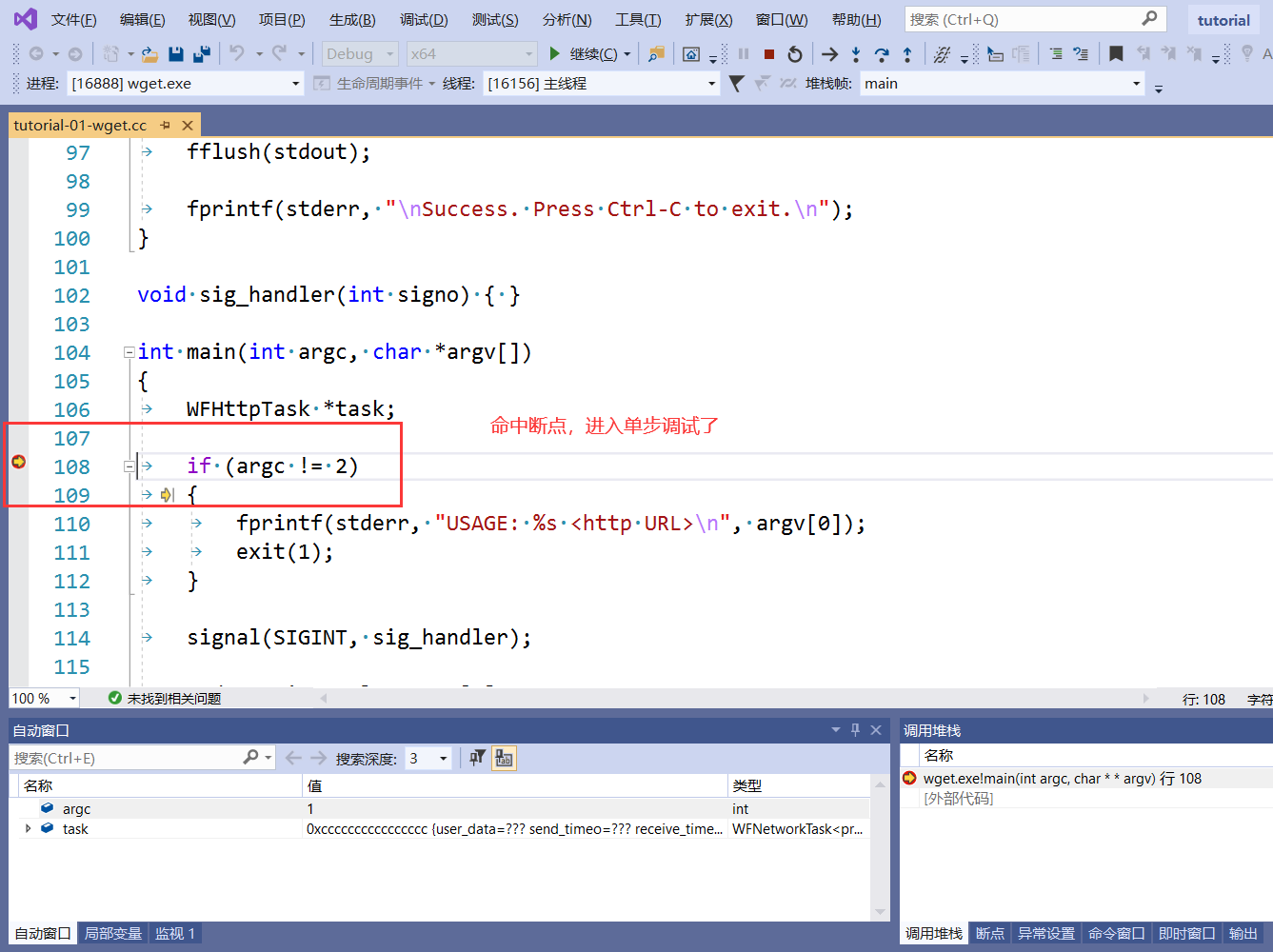Viewport: 1273px width, 952px height.
Task: Step Out with up arrow icon
Action: 907,54
